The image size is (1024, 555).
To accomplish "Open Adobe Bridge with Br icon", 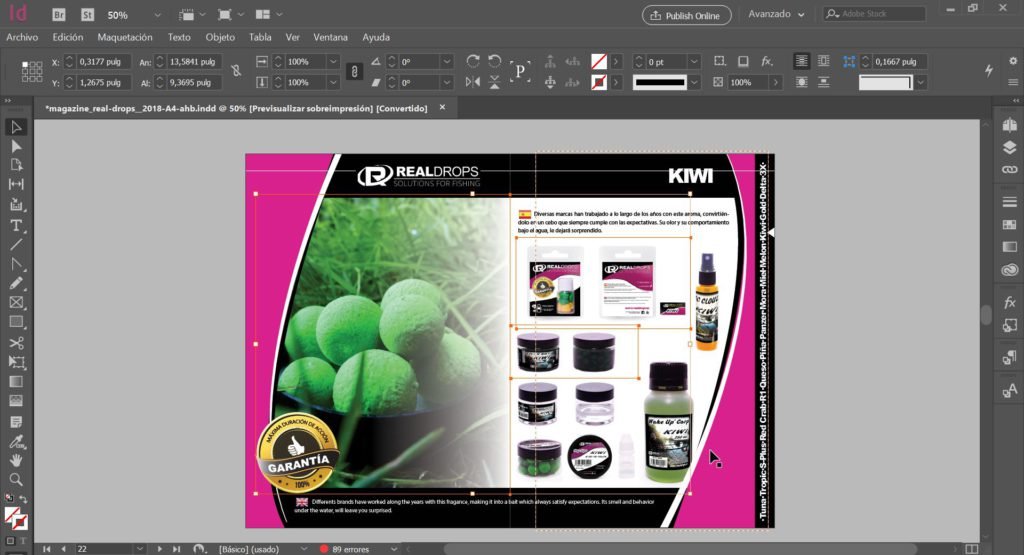I will pos(59,14).
